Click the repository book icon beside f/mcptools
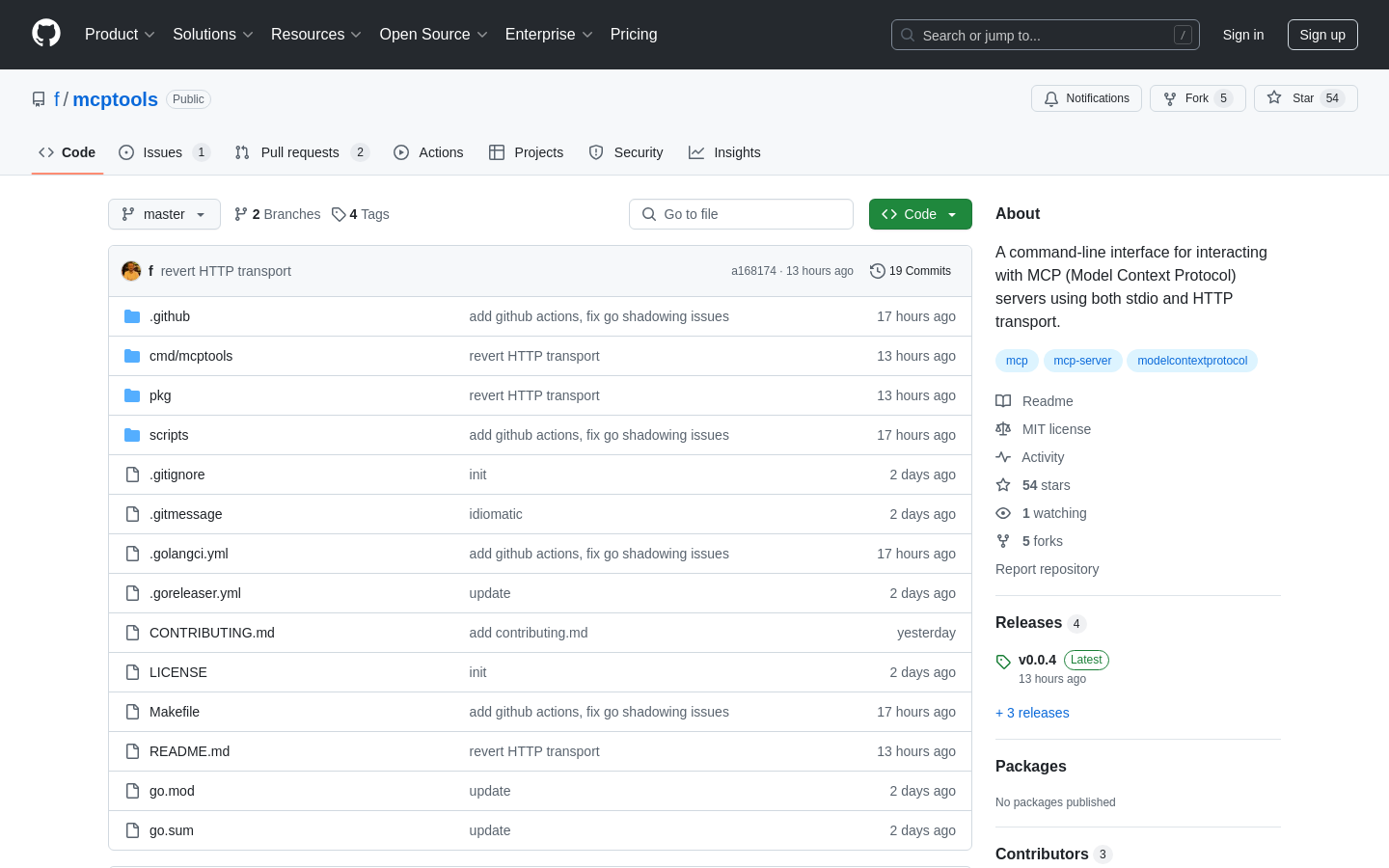1389x868 pixels. tap(39, 99)
